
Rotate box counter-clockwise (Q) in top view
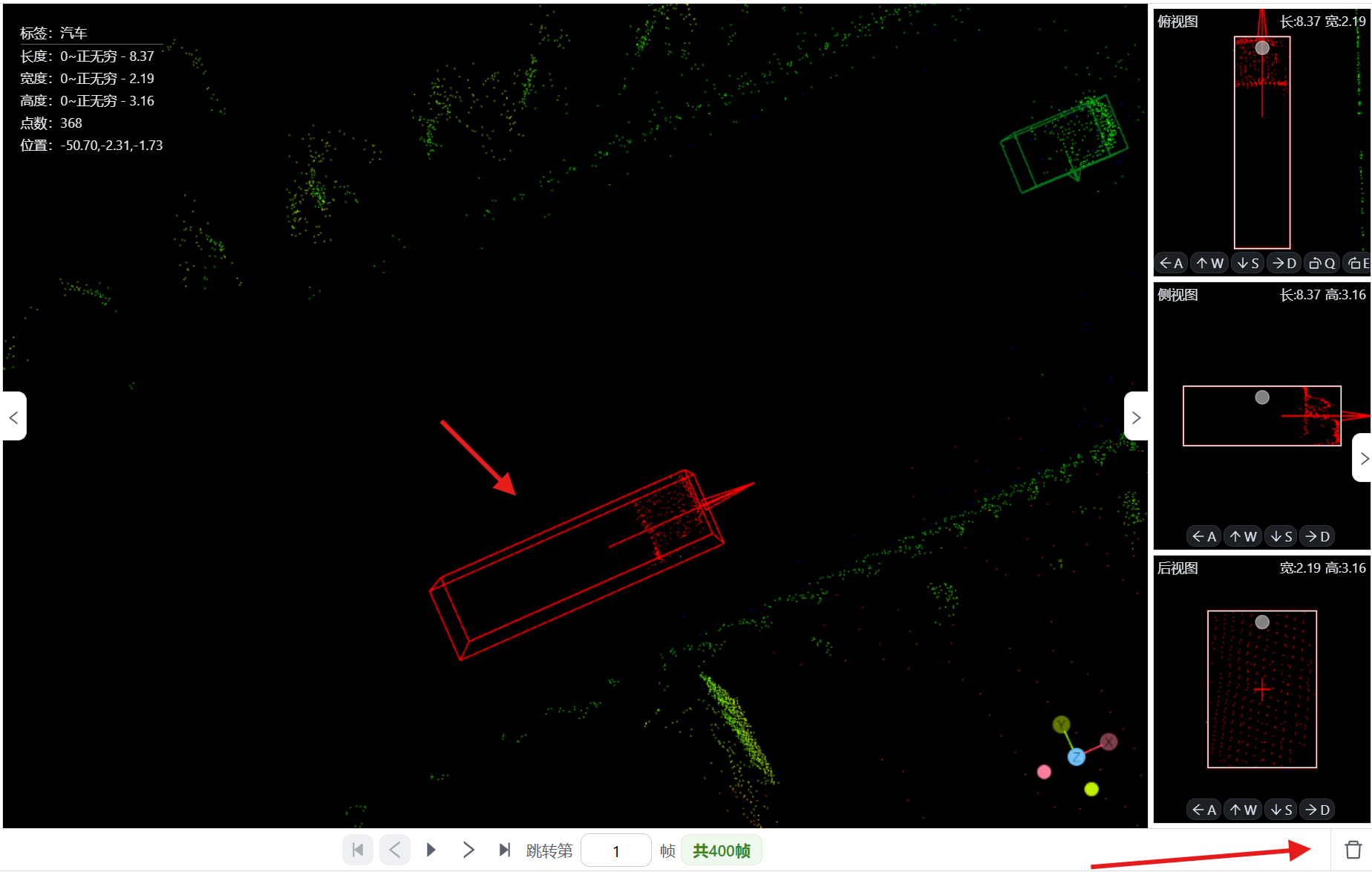[1322, 263]
